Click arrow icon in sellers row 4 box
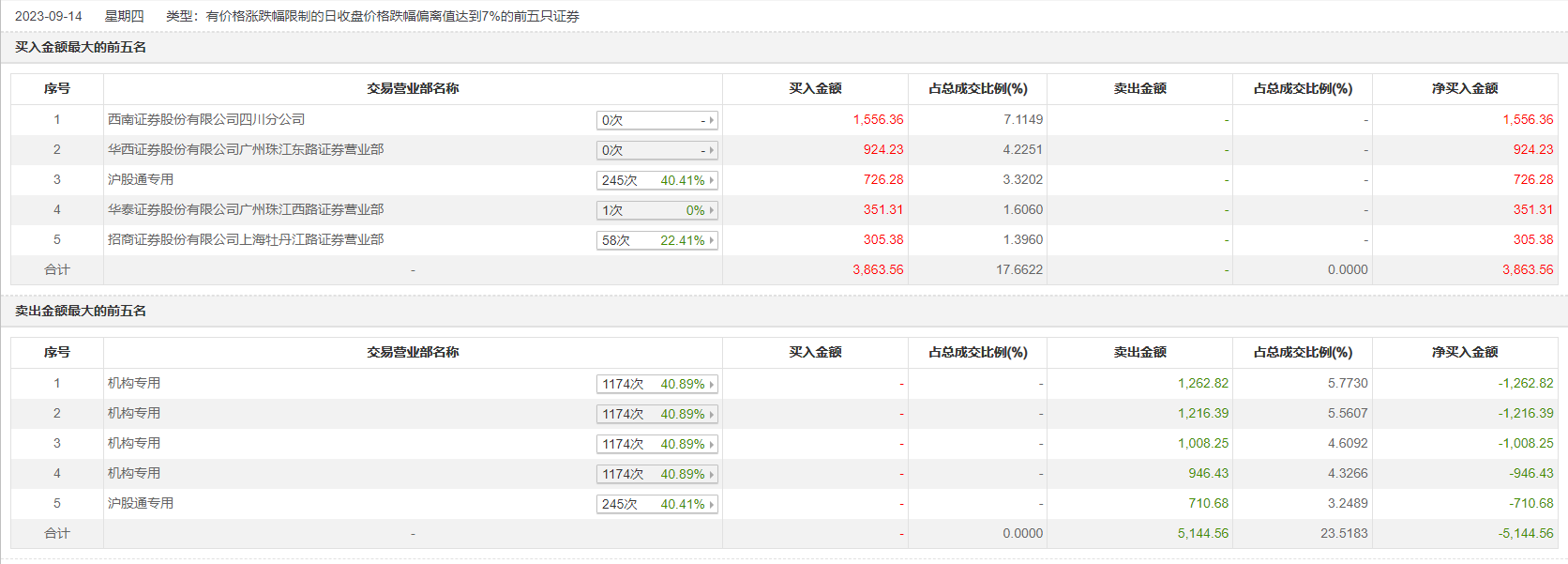The height and width of the screenshot is (564, 1568). [712, 474]
